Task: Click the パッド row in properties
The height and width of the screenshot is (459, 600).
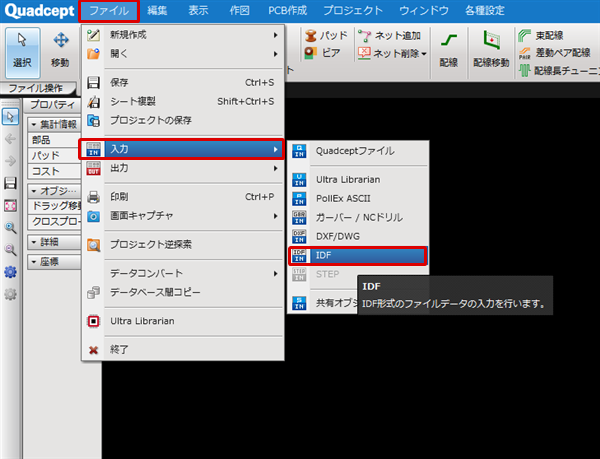Action: tap(54, 156)
